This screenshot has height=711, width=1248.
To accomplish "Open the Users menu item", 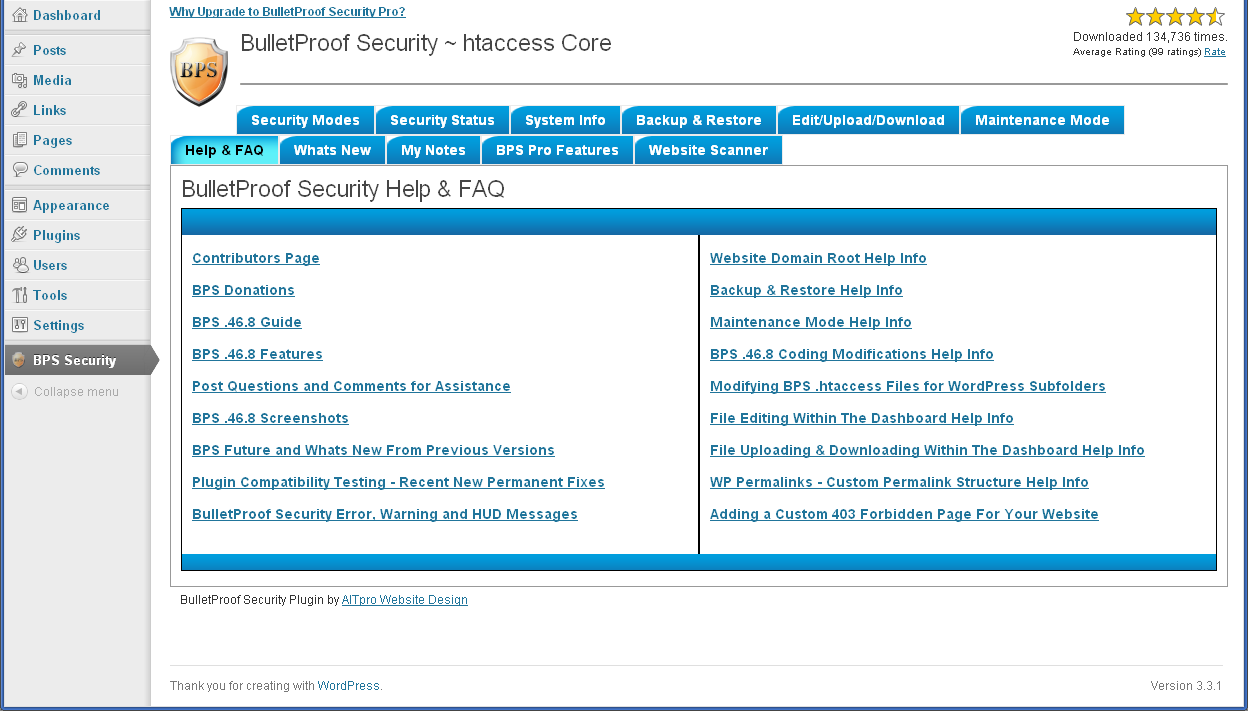I will 50,265.
